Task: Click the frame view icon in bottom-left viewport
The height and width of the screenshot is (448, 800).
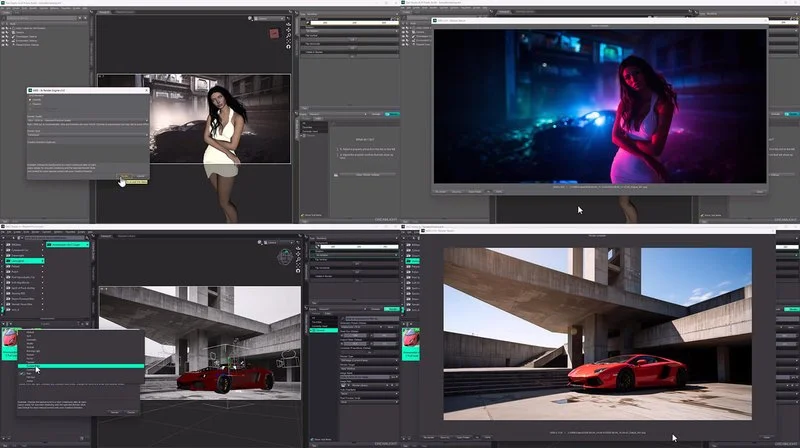Action: click(x=298, y=265)
